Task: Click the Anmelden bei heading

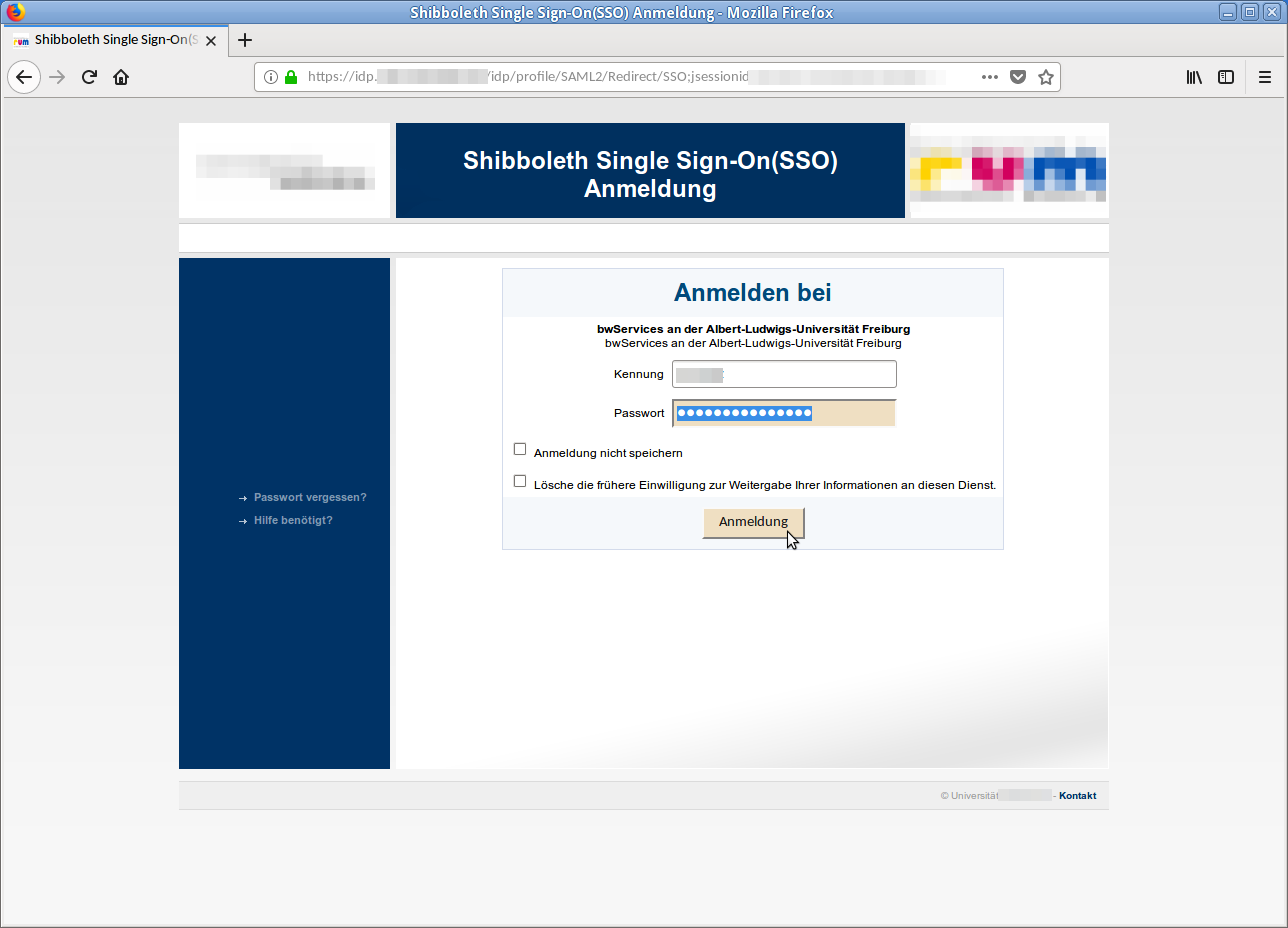Action: pyautogui.click(x=753, y=293)
